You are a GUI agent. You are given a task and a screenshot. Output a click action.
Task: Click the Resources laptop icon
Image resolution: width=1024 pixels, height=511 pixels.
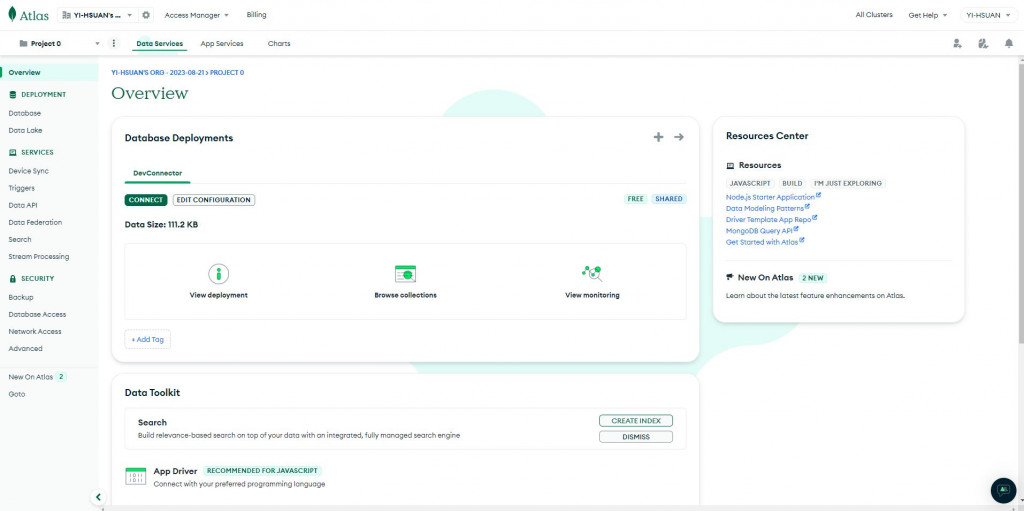[730, 166]
